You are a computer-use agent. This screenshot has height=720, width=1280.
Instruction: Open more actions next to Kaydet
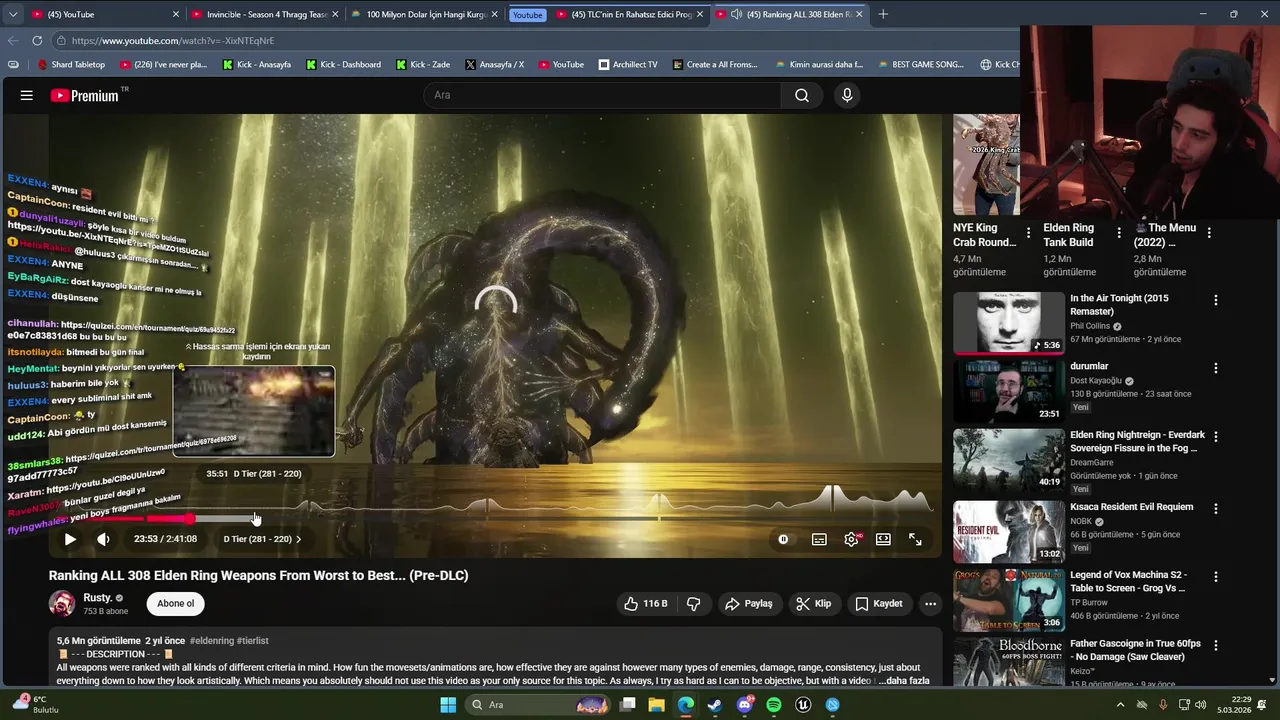[x=930, y=603]
